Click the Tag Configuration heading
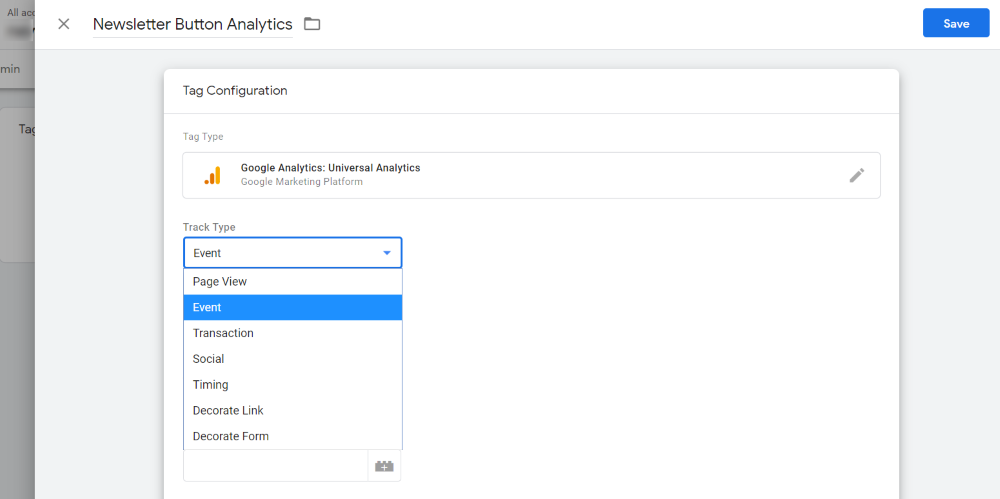Image resolution: width=1000 pixels, height=499 pixels. pyautogui.click(x=235, y=91)
